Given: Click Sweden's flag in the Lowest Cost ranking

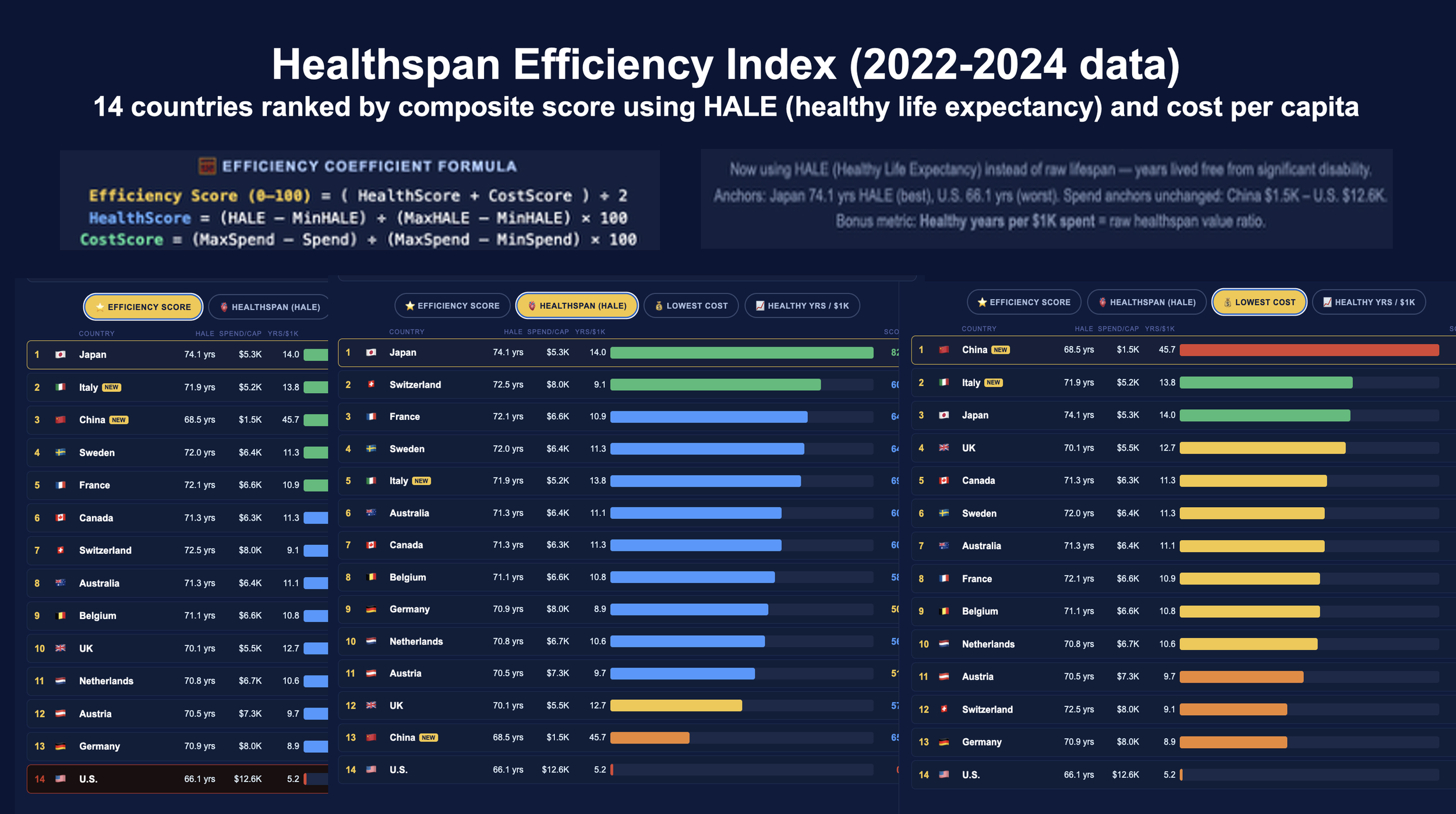Looking at the screenshot, I should tap(944, 513).
